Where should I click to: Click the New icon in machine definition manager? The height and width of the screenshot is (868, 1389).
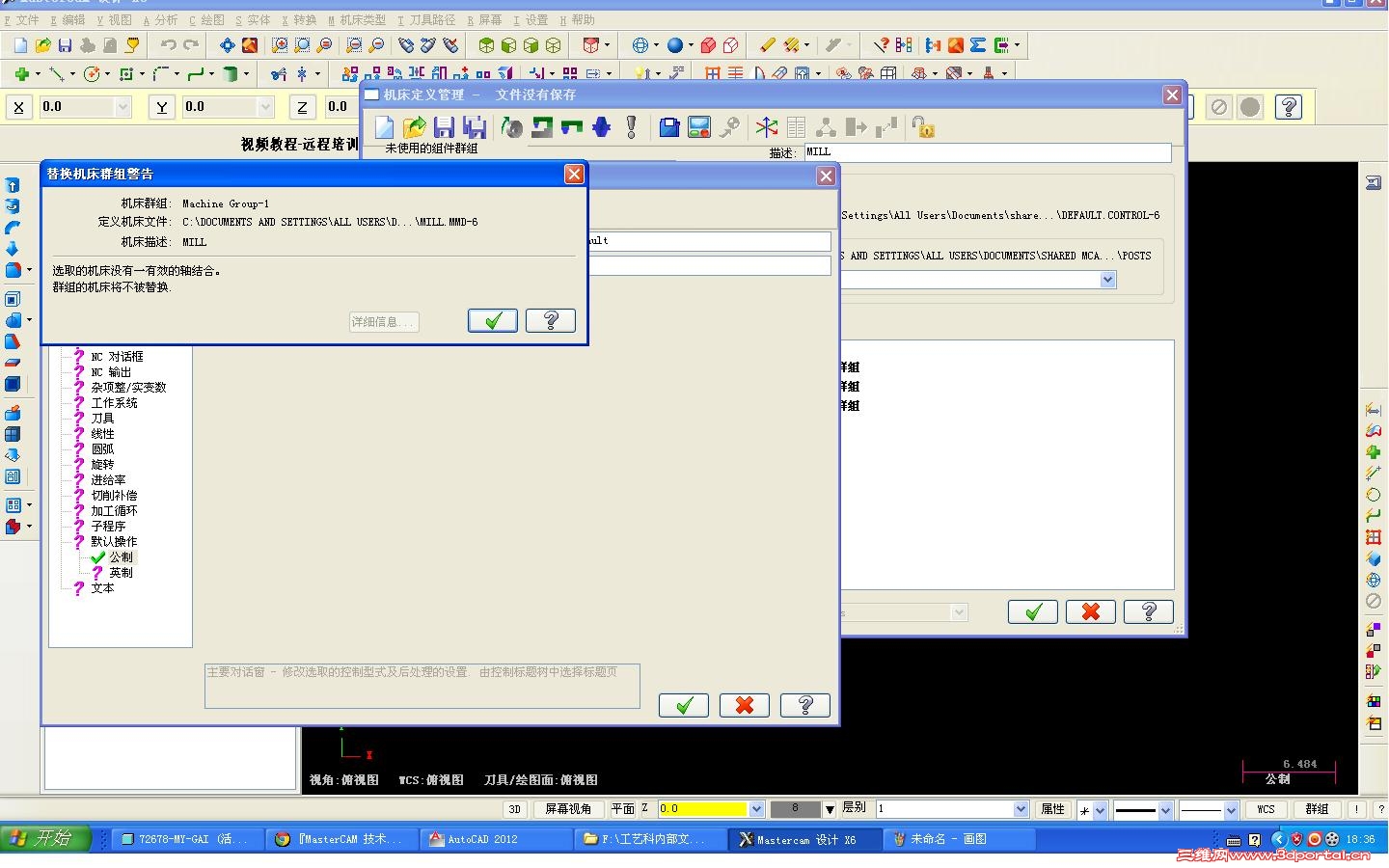pos(385,127)
